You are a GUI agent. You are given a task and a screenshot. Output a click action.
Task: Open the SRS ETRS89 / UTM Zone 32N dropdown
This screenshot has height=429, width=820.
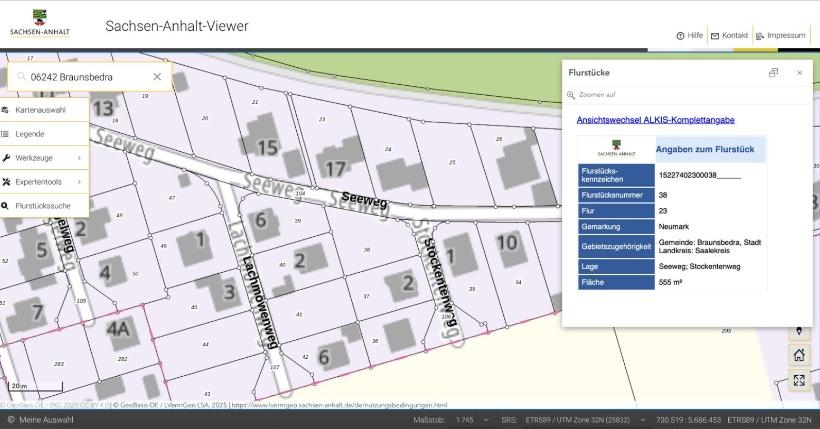click(x=585, y=420)
